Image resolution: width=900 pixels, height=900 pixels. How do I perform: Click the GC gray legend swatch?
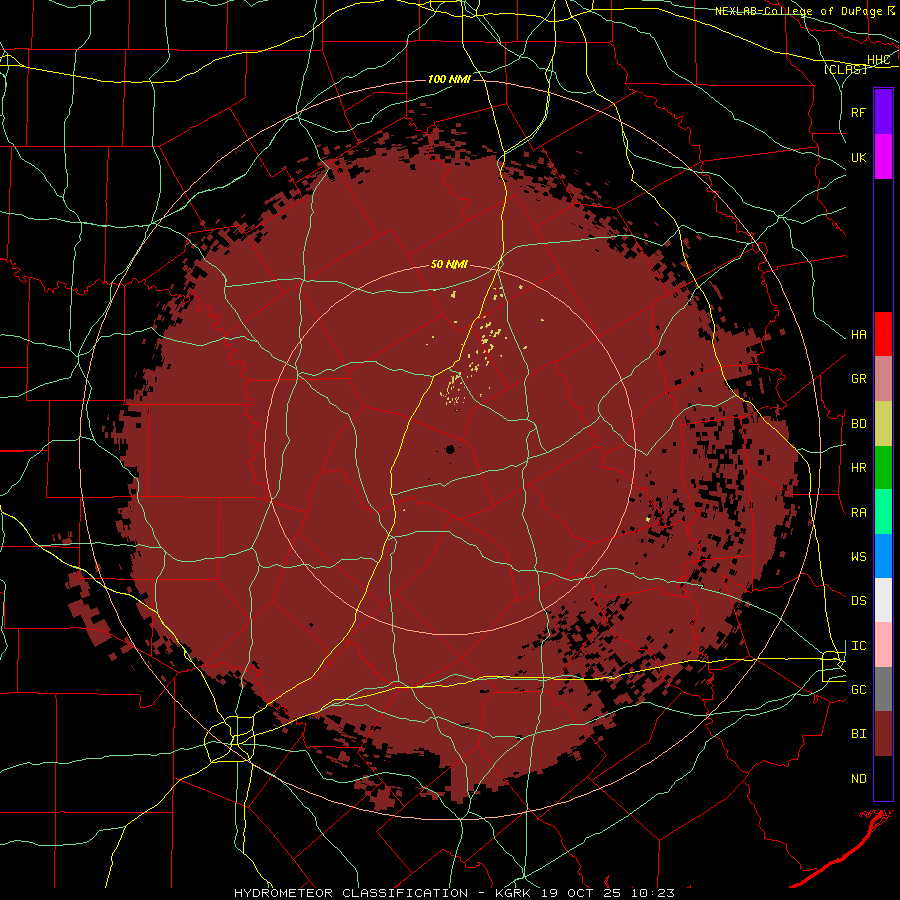click(x=883, y=689)
